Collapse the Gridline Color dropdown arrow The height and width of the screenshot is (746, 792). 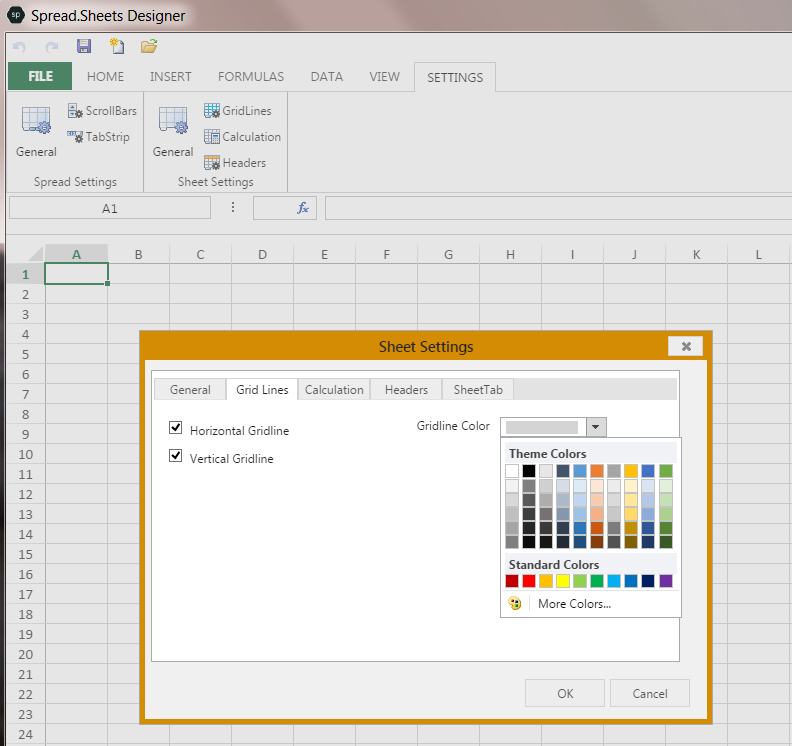click(x=596, y=427)
